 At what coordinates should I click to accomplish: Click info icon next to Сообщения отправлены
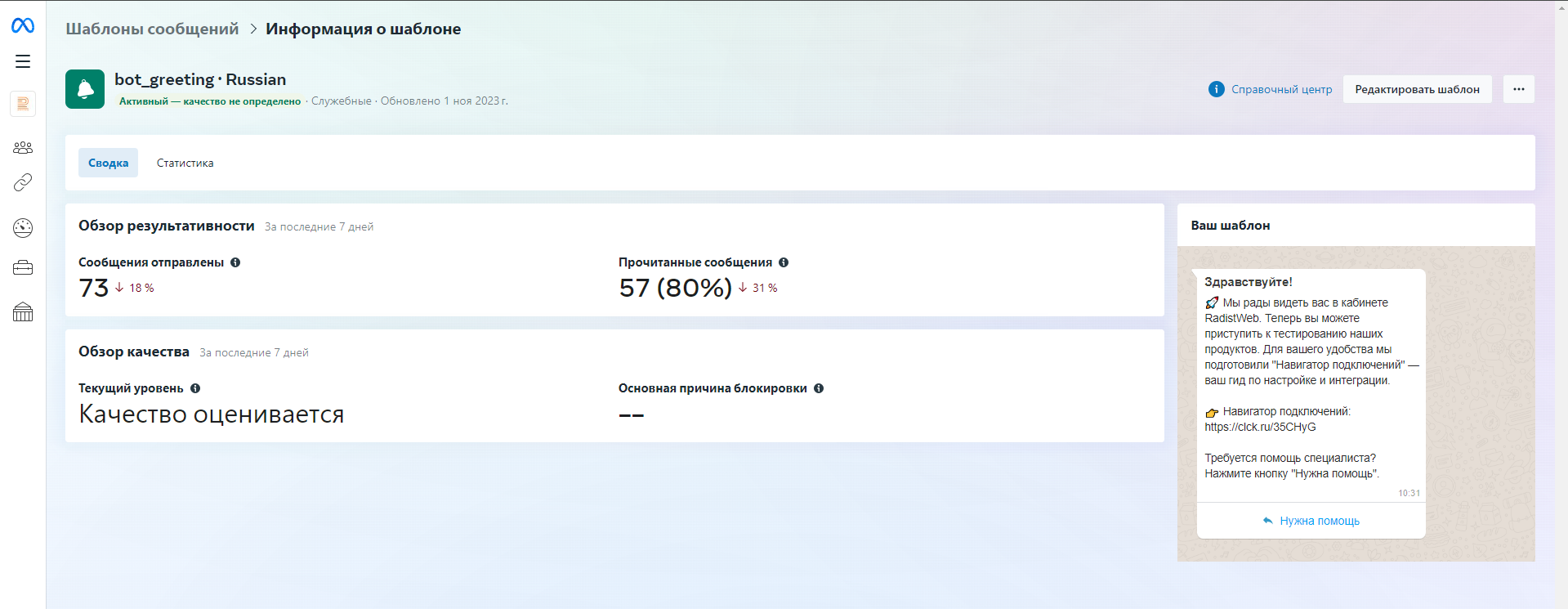coord(235,262)
